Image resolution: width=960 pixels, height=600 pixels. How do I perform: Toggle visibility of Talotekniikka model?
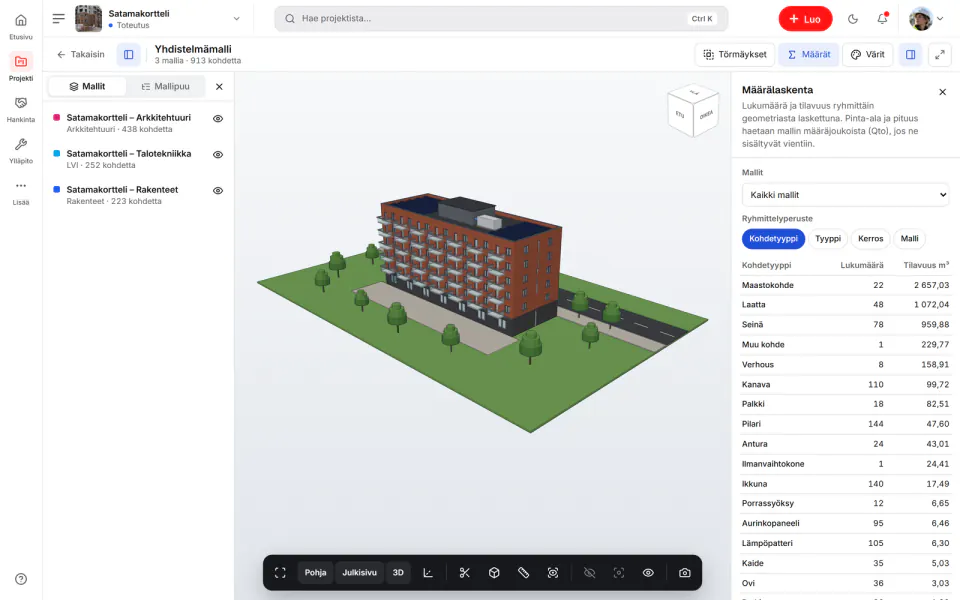tap(218, 155)
